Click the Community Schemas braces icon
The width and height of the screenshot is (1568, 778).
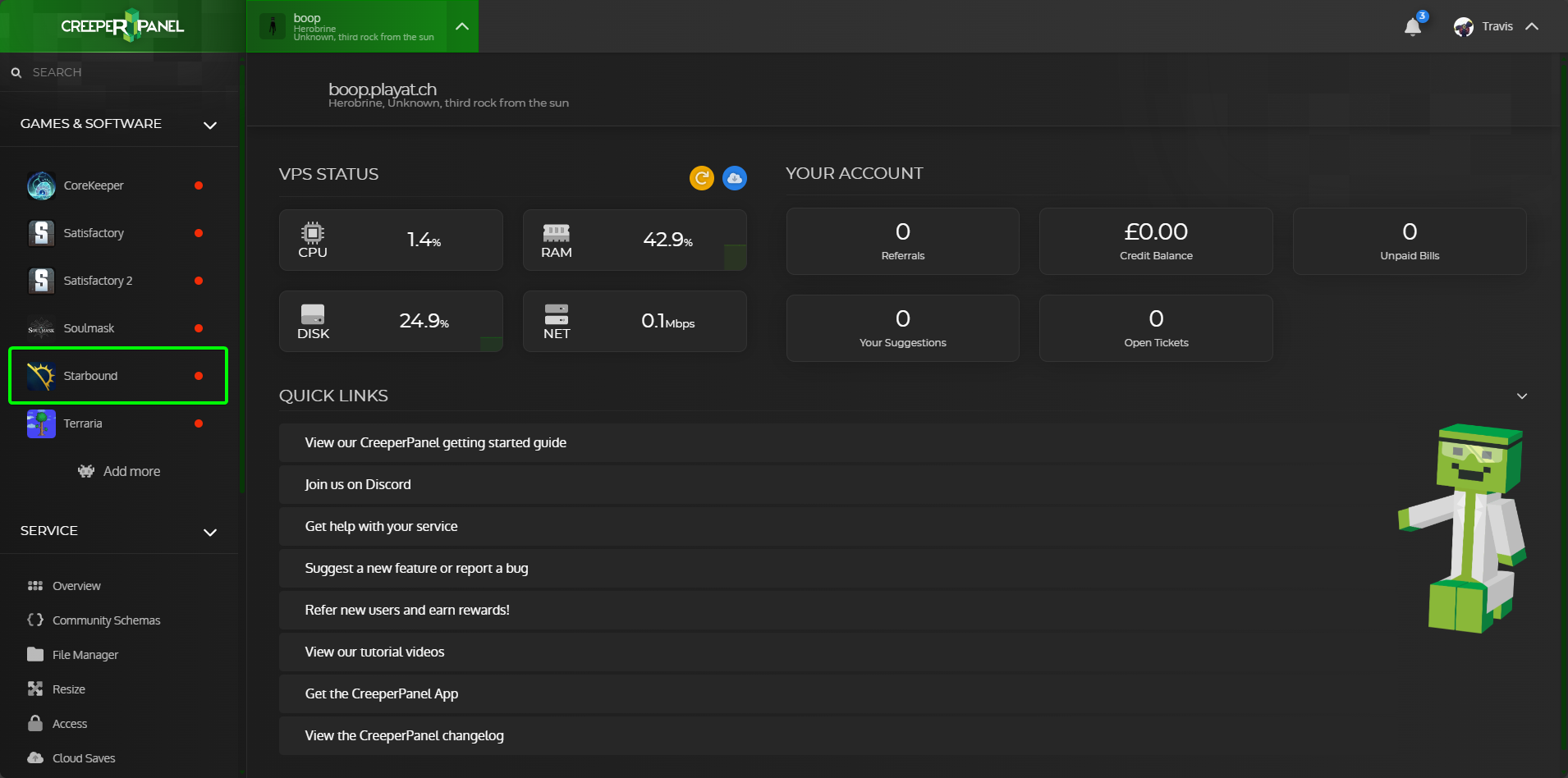click(35, 620)
